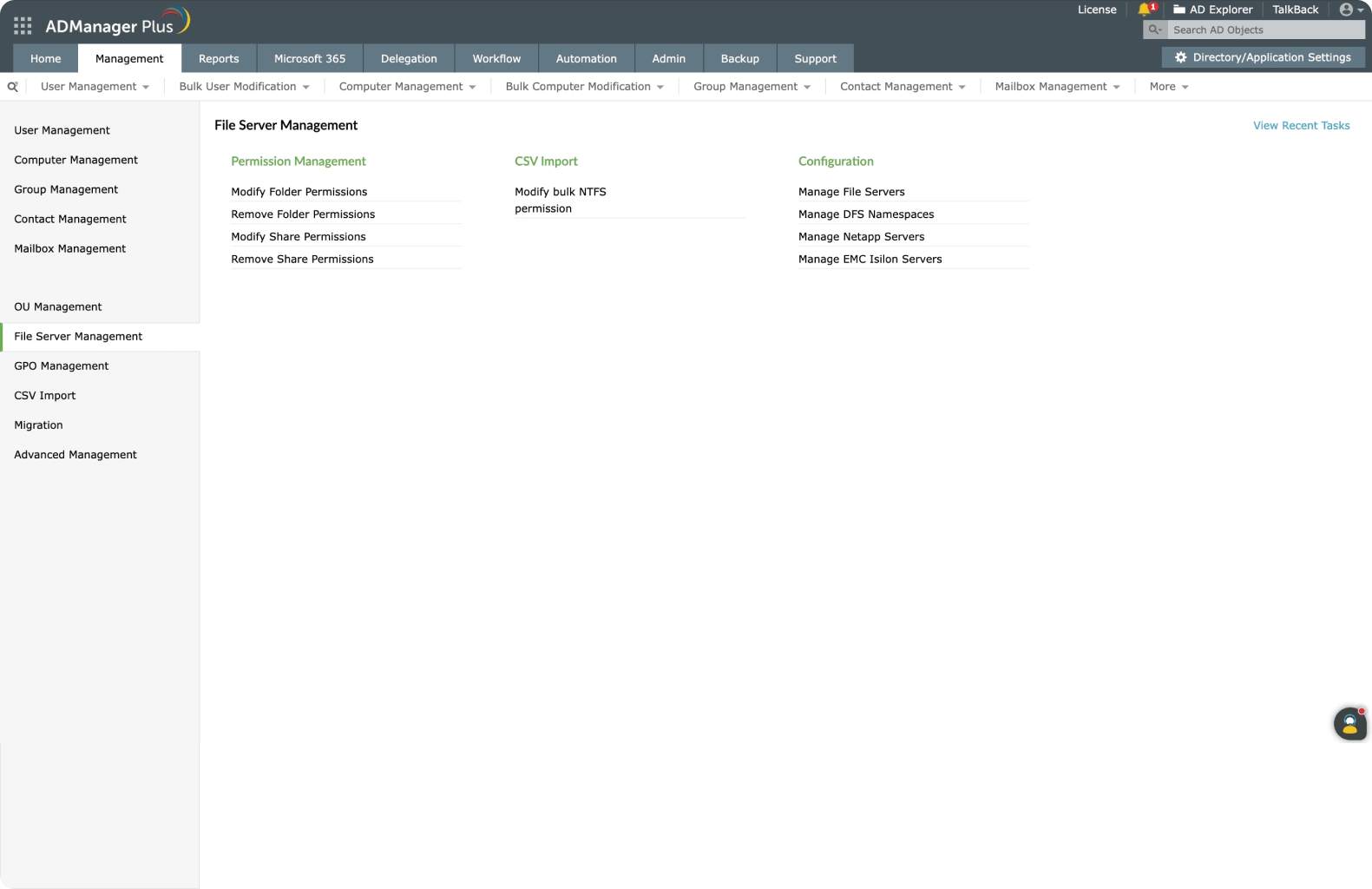Expand the Bulk User Modification dropdown
Viewport: 1372px width, 889px height.
(244, 87)
